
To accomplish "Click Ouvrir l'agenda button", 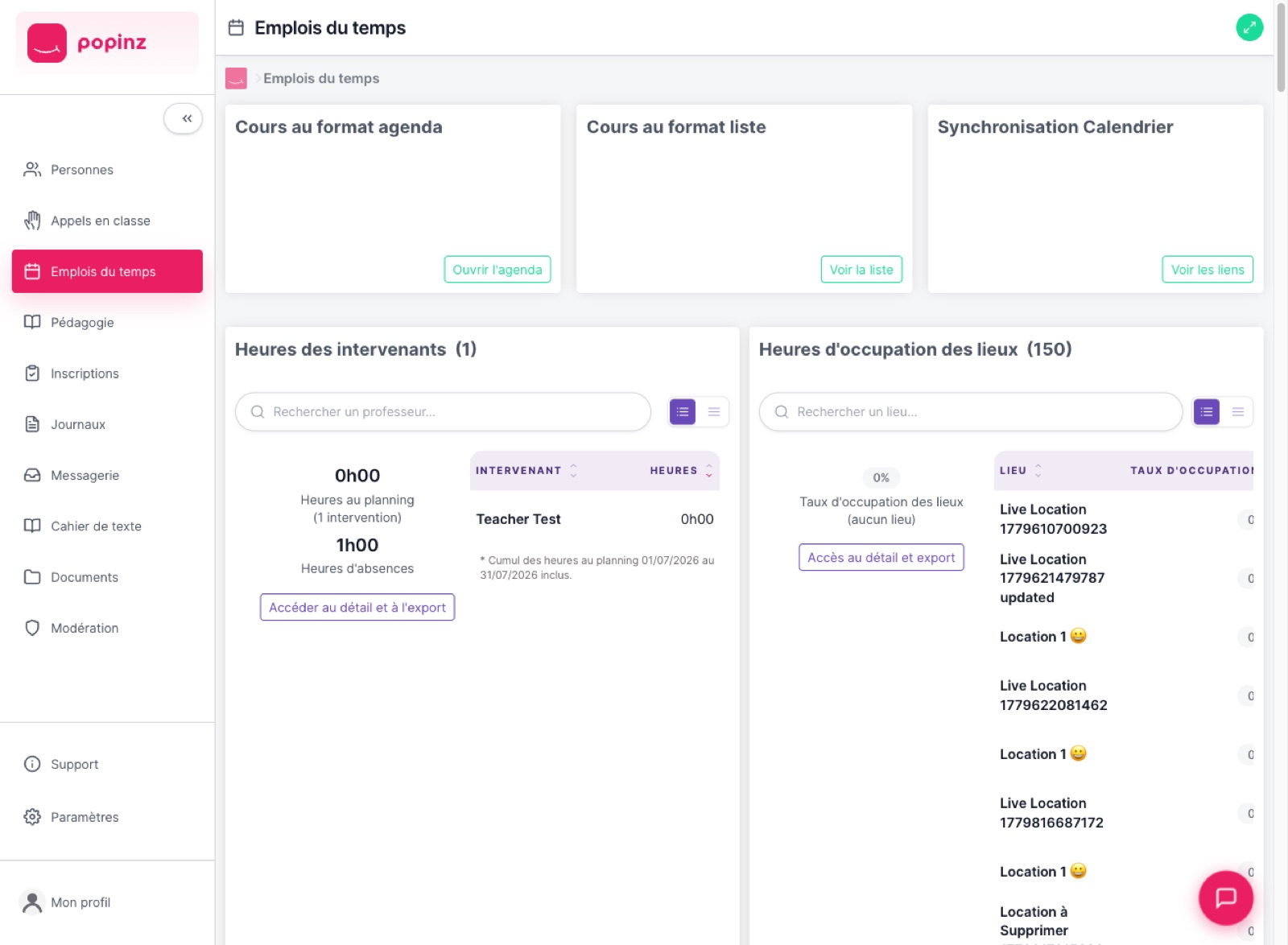I will coord(497,270).
